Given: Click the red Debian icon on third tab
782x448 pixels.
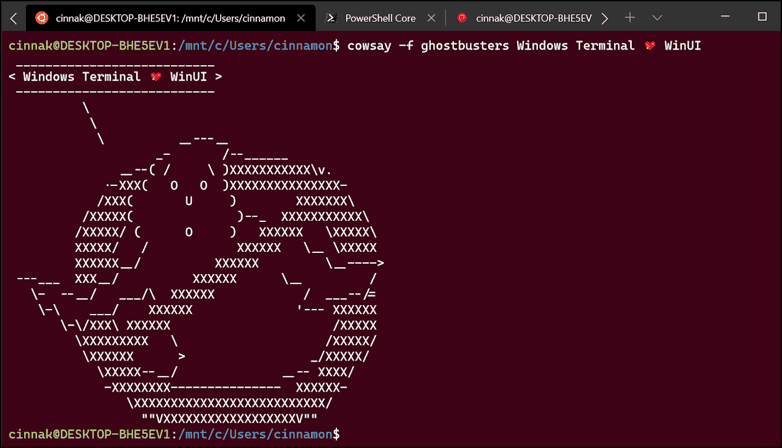Looking at the screenshot, I should tap(462, 18).
